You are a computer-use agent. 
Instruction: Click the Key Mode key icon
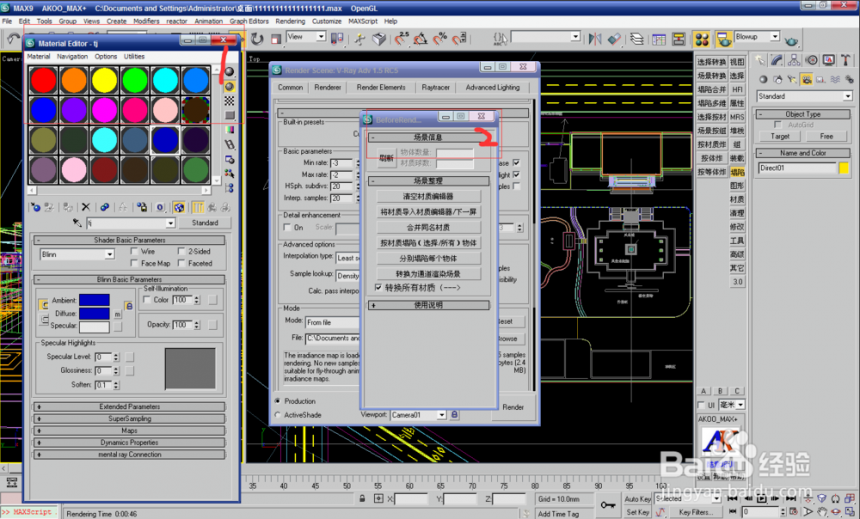(607, 505)
